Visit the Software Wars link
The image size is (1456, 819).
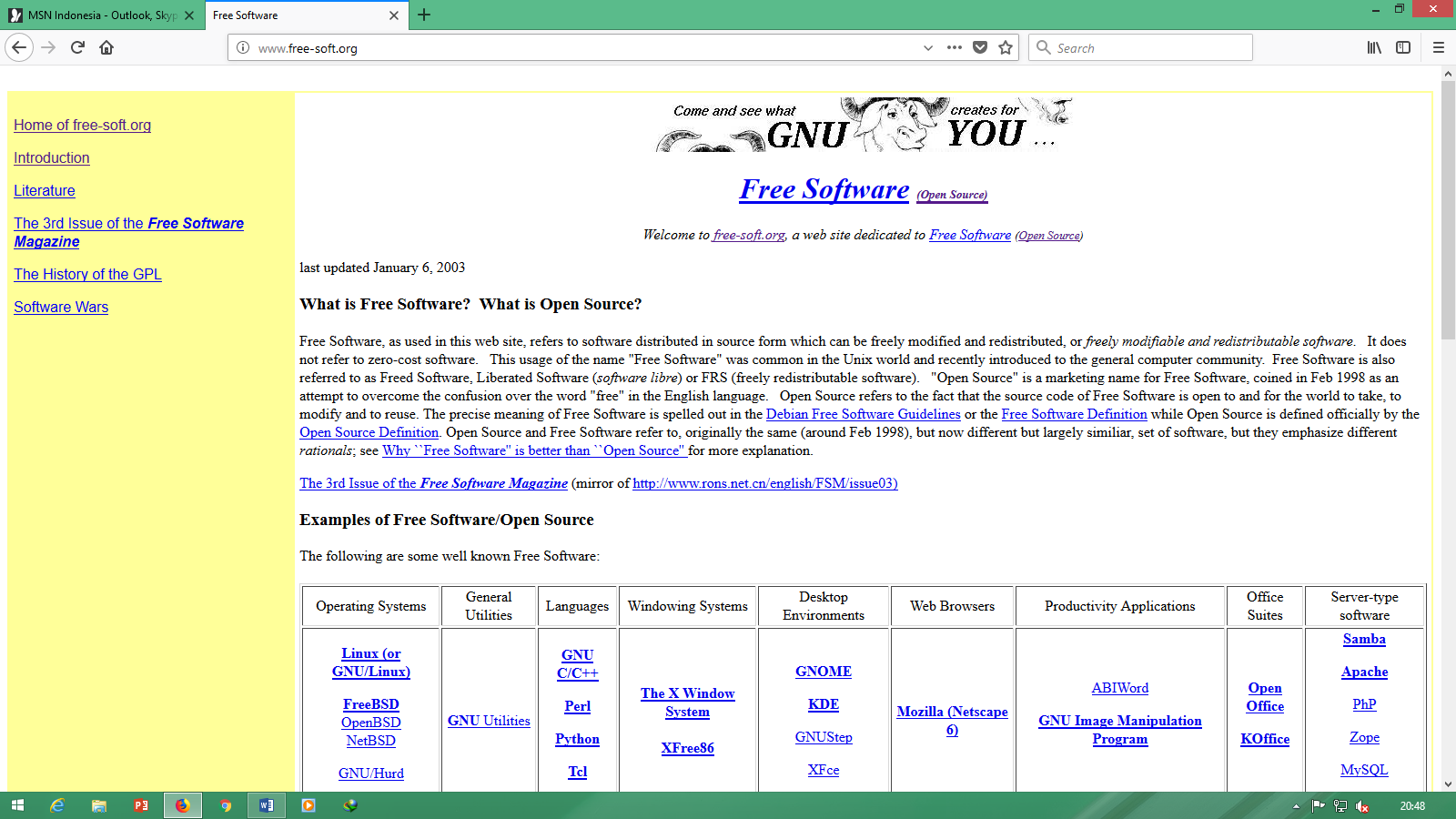click(x=61, y=307)
